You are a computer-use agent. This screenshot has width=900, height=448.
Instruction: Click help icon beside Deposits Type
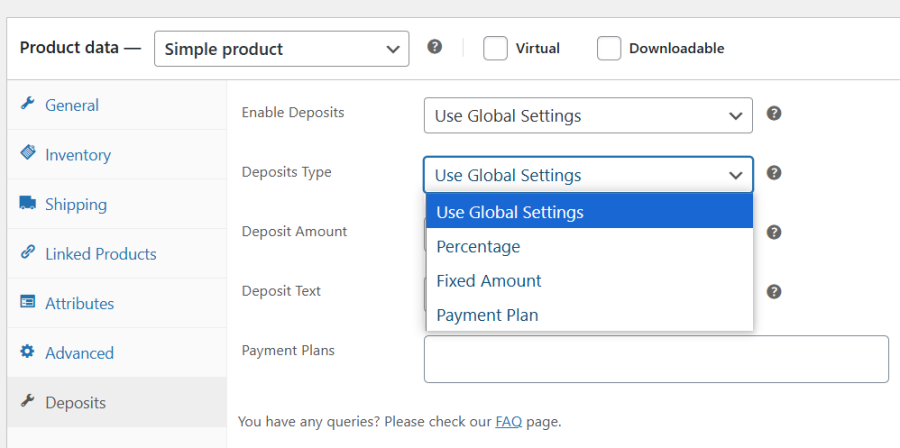774,173
